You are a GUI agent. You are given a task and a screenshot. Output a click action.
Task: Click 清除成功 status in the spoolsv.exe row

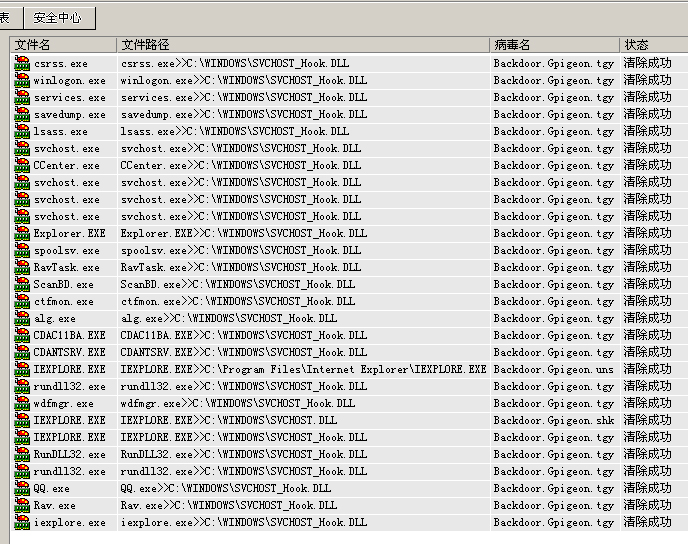point(648,251)
